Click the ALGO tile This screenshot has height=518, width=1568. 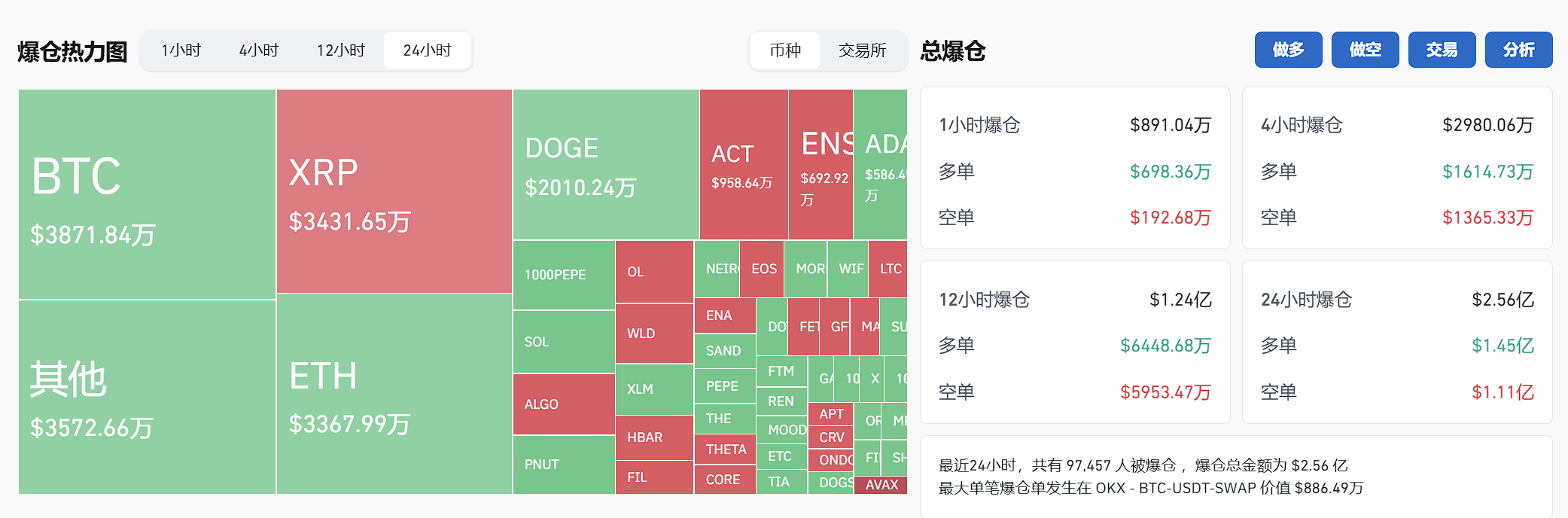click(x=564, y=404)
